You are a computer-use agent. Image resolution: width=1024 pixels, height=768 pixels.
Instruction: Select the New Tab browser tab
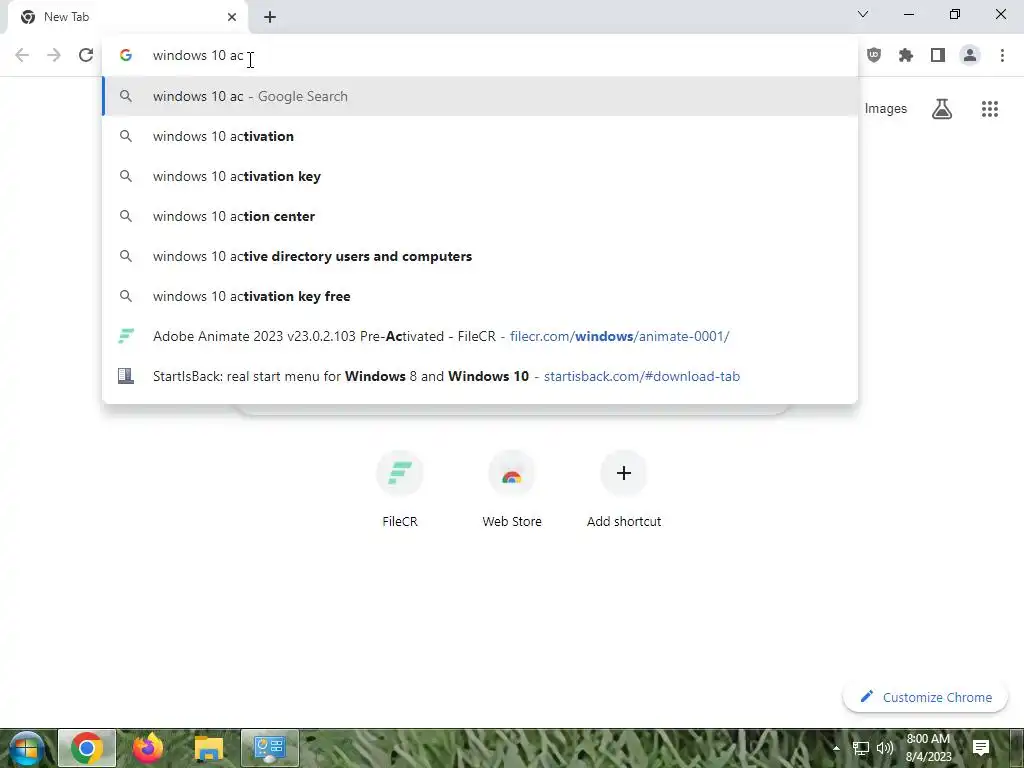(x=128, y=17)
